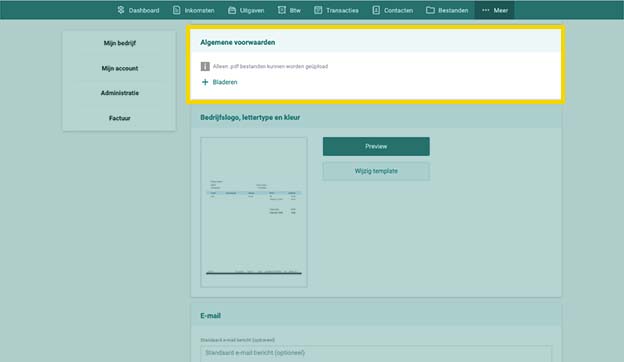The width and height of the screenshot is (624, 362).
Task: Open the Meer menu
Action: coord(495,10)
